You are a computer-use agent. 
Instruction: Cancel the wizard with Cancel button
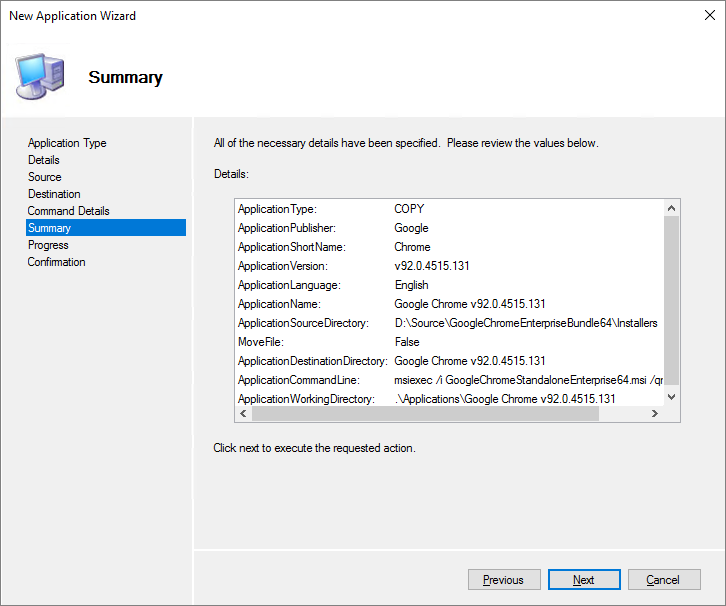point(662,580)
